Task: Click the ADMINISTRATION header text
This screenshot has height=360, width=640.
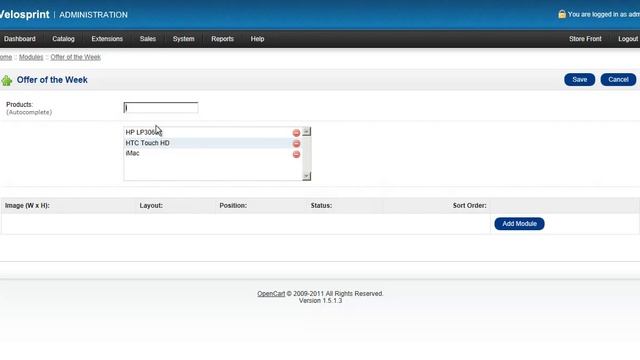Action: coord(93,15)
